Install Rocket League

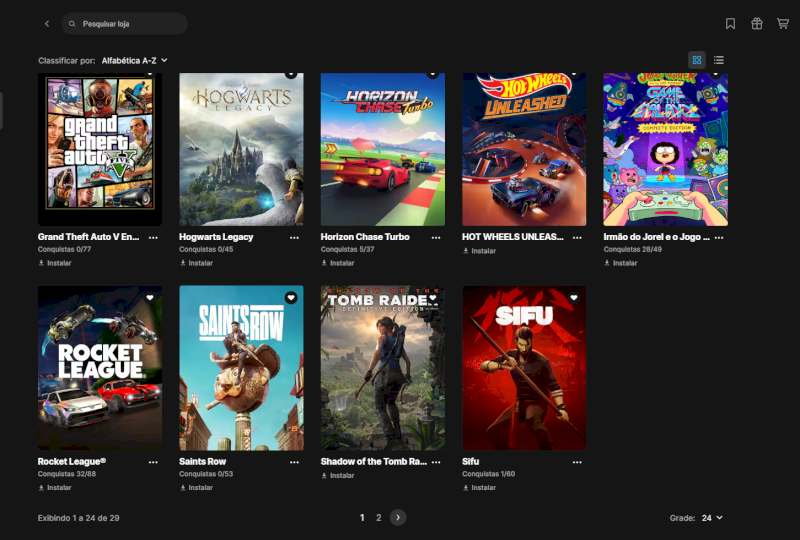[55, 487]
